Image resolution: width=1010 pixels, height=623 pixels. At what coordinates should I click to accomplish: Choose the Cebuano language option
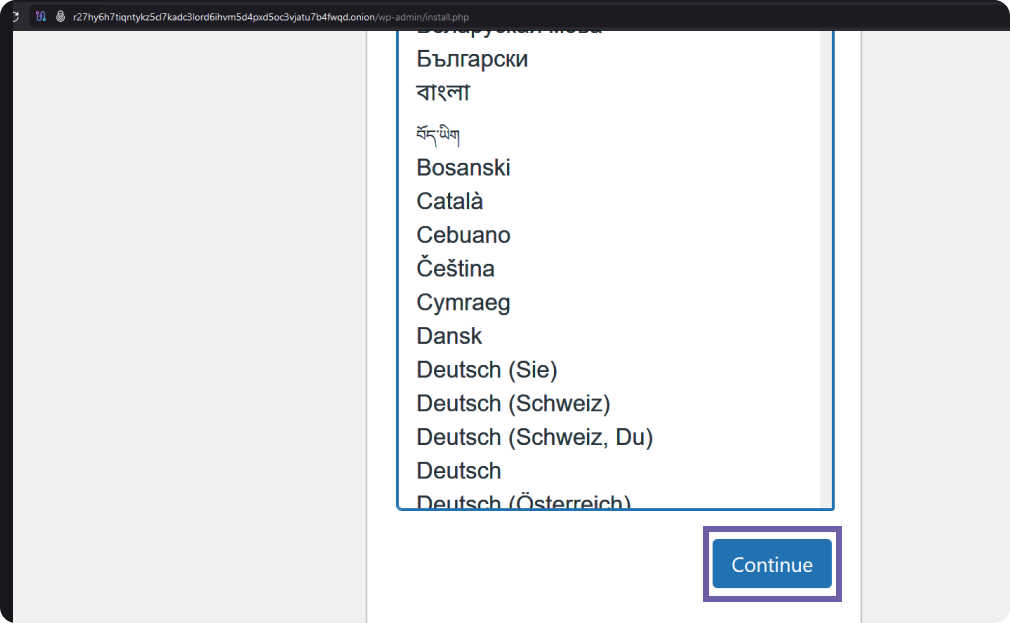pyautogui.click(x=463, y=235)
